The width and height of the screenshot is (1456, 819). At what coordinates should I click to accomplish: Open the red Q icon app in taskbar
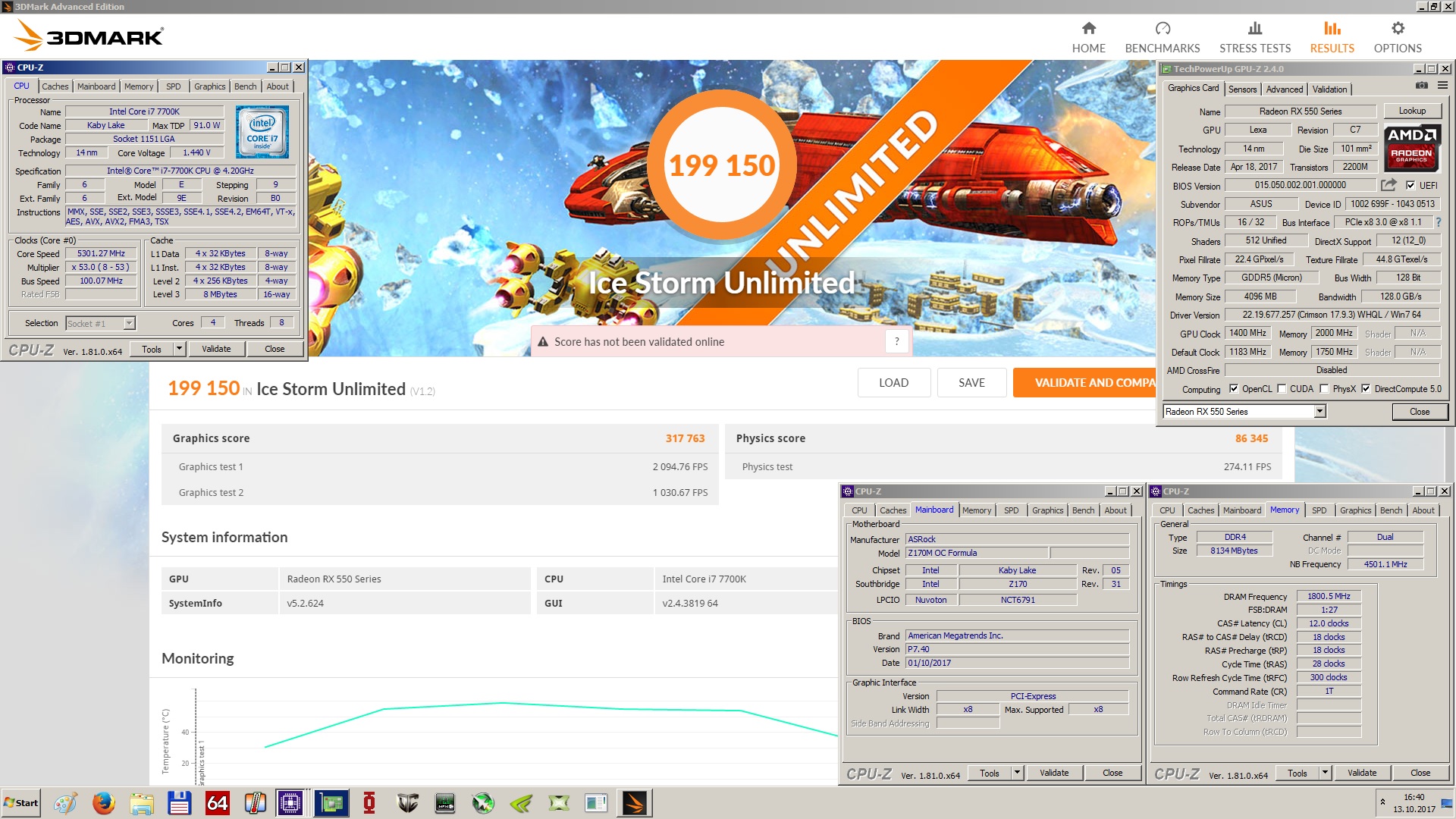pos(369,803)
